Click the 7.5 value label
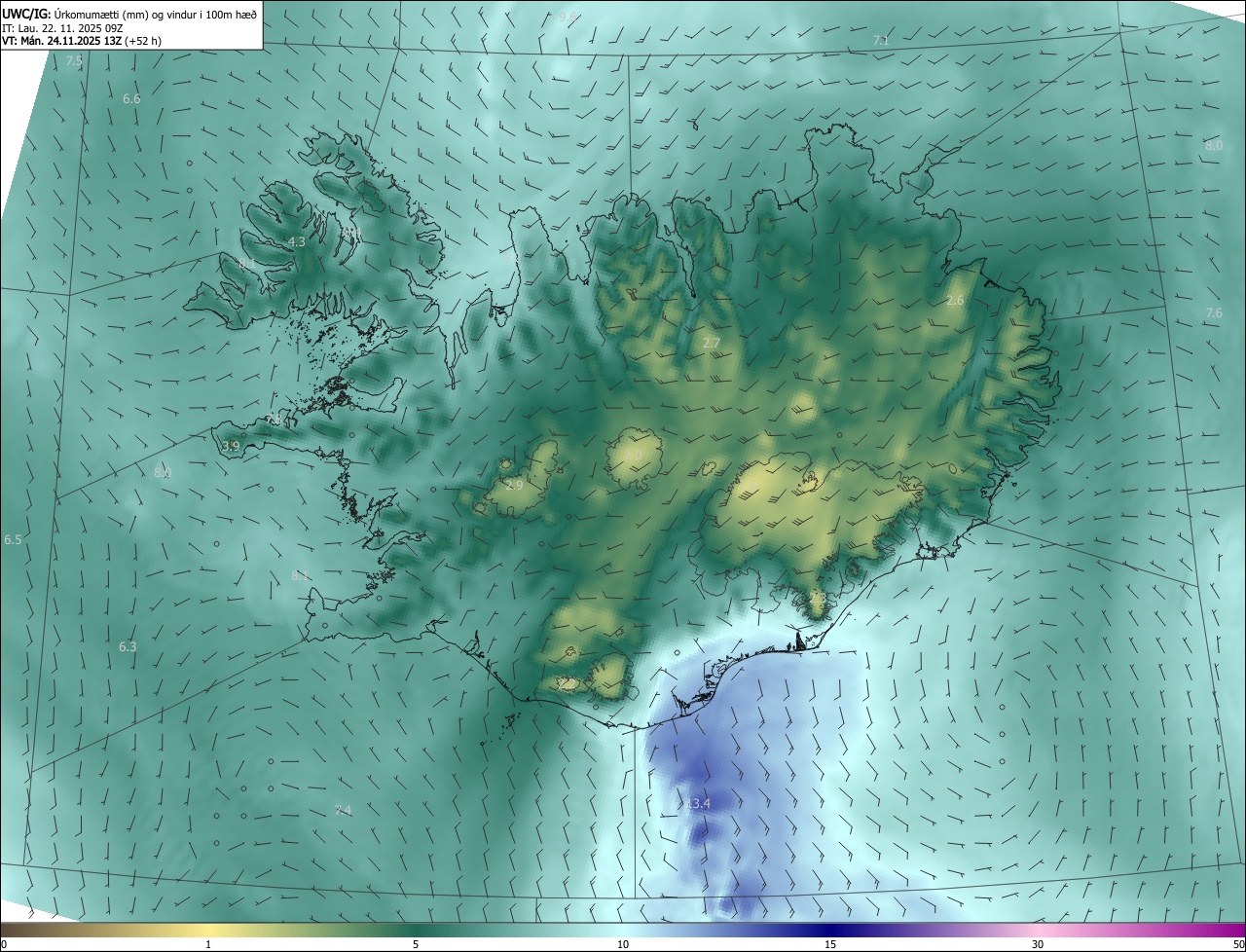This screenshot has height=952, width=1246. point(74,61)
